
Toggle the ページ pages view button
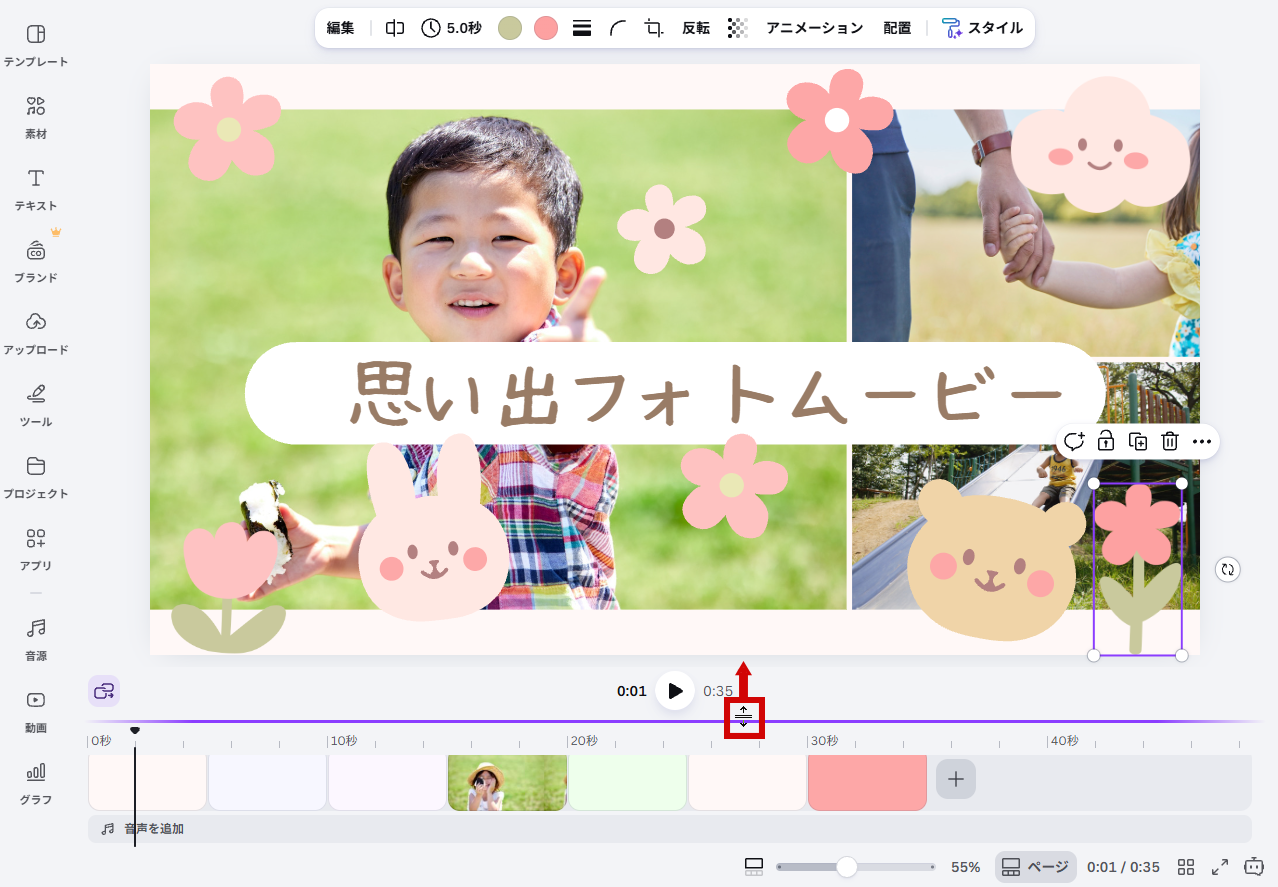click(1035, 867)
